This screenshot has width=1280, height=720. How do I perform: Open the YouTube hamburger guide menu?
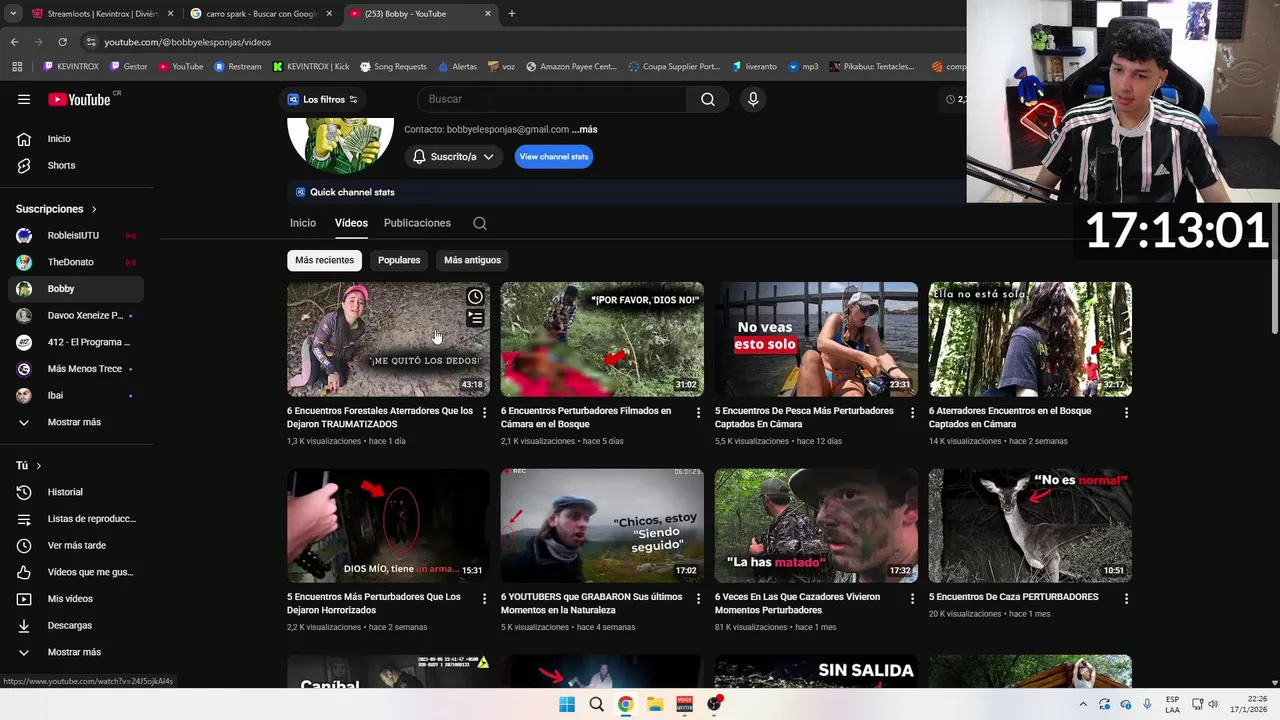pyautogui.click(x=24, y=99)
